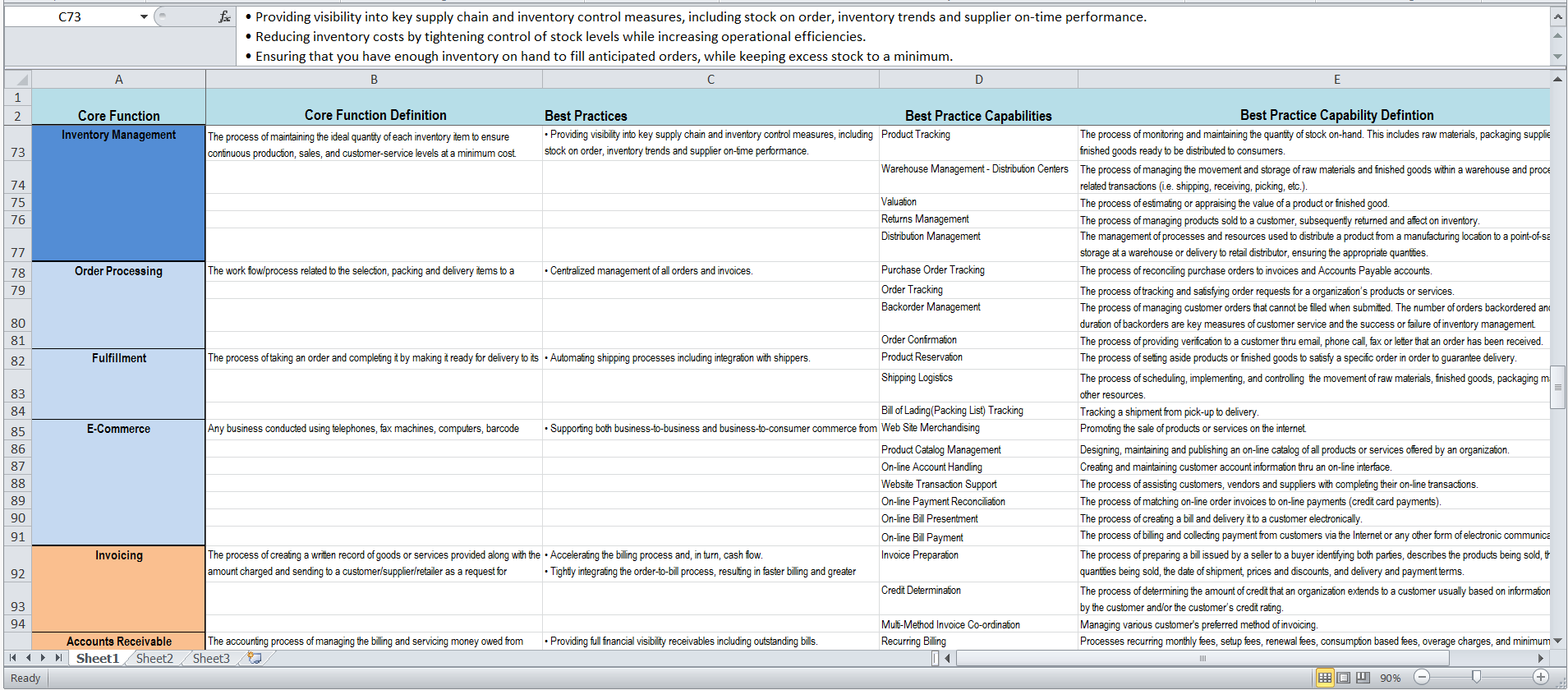Select the Order Processing cell
Image resolution: width=1568 pixels, height=690 pixels.
(119, 305)
